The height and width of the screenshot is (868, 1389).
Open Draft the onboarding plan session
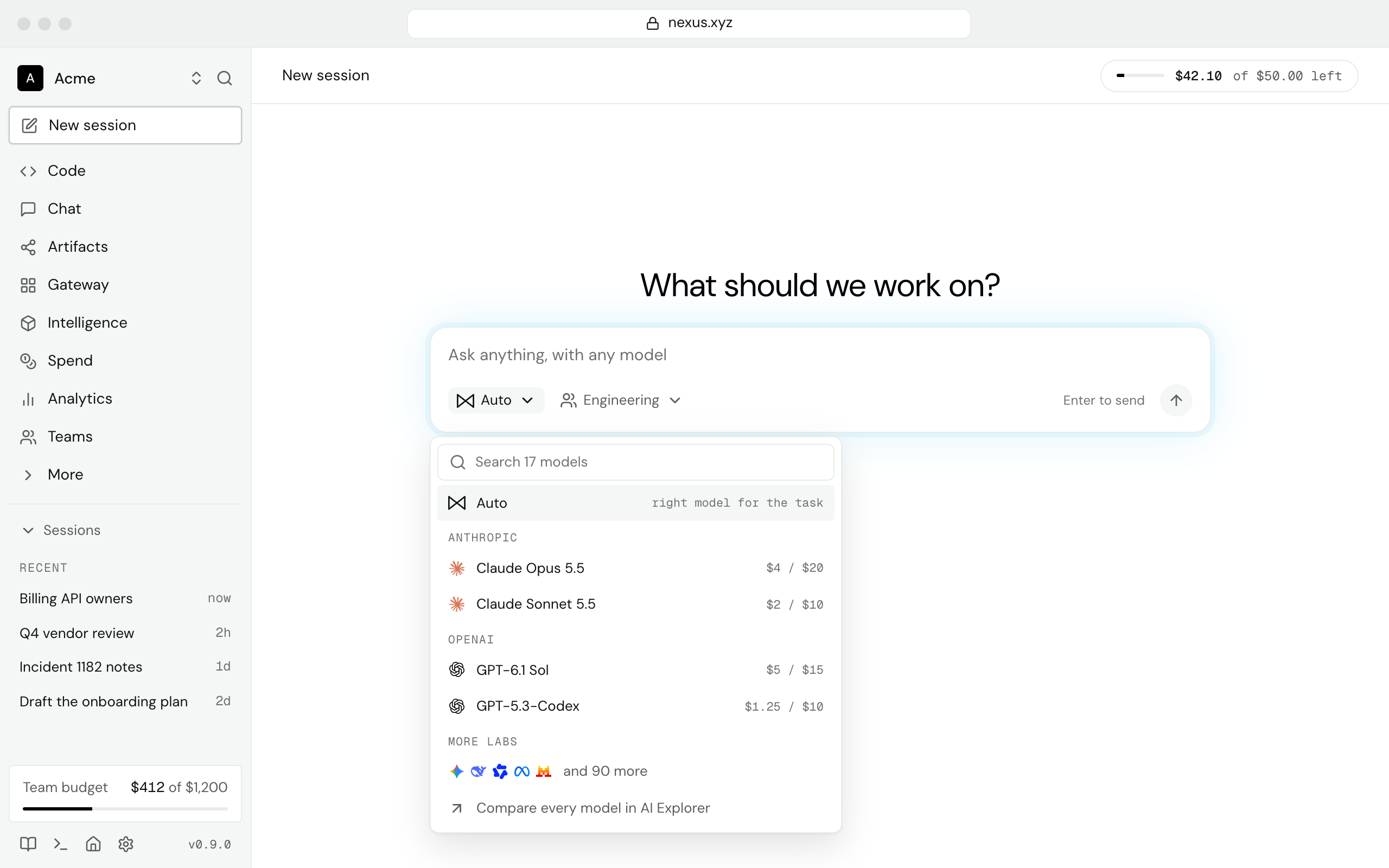125,701
